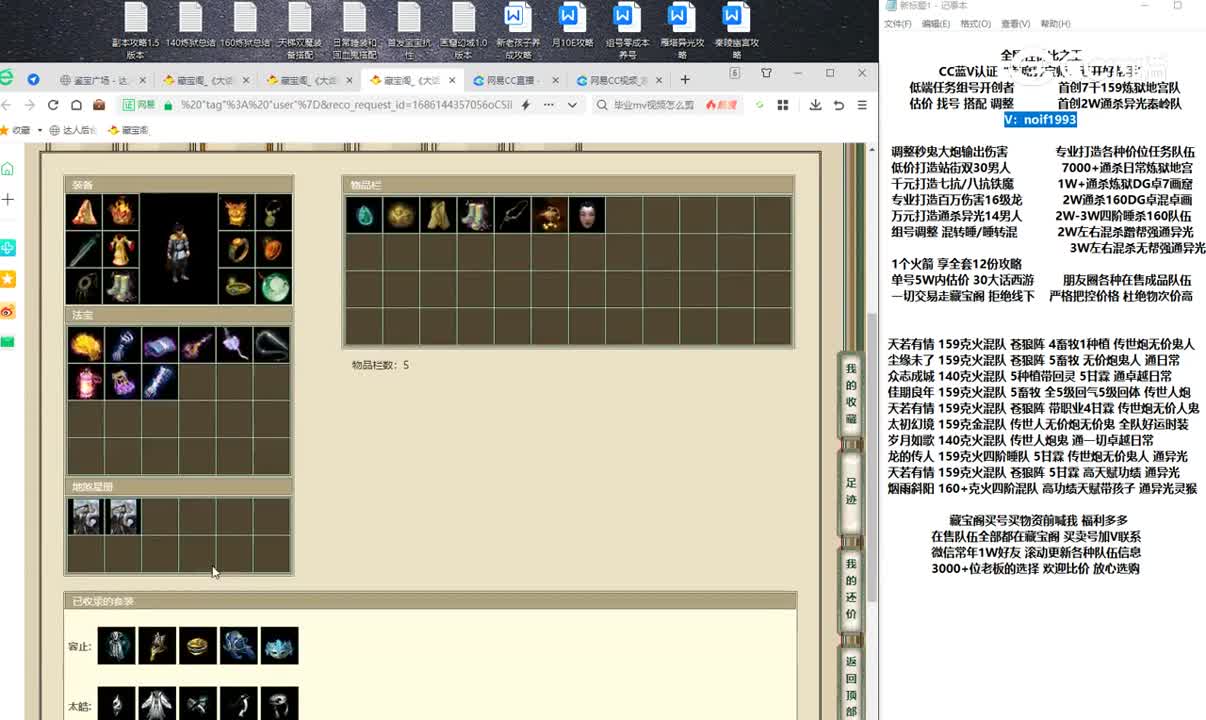This screenshot has width=1206, height=720.
Task: Select the pointed hat equipment icon
Action: 84,212
